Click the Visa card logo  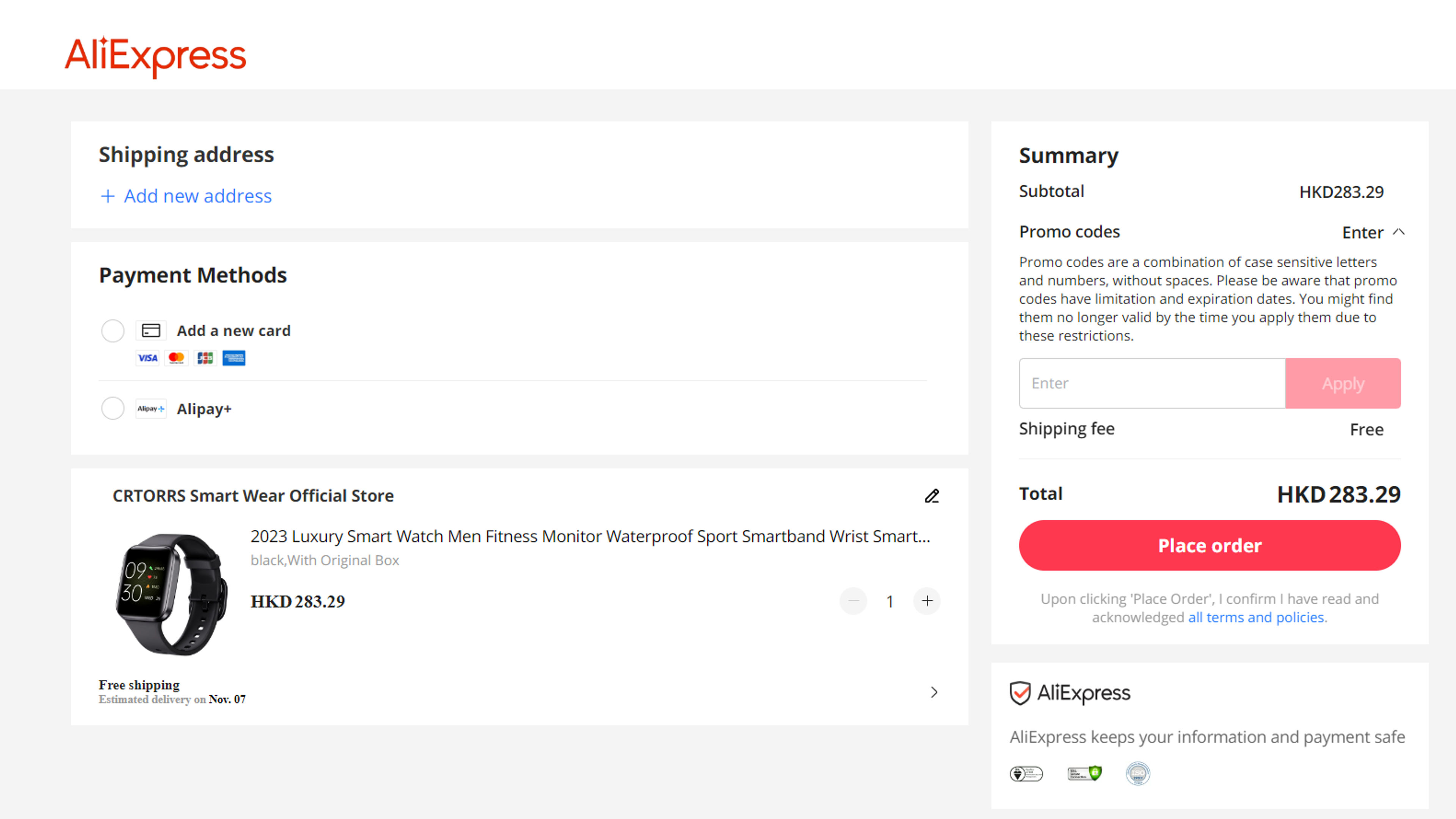point(147,358)
